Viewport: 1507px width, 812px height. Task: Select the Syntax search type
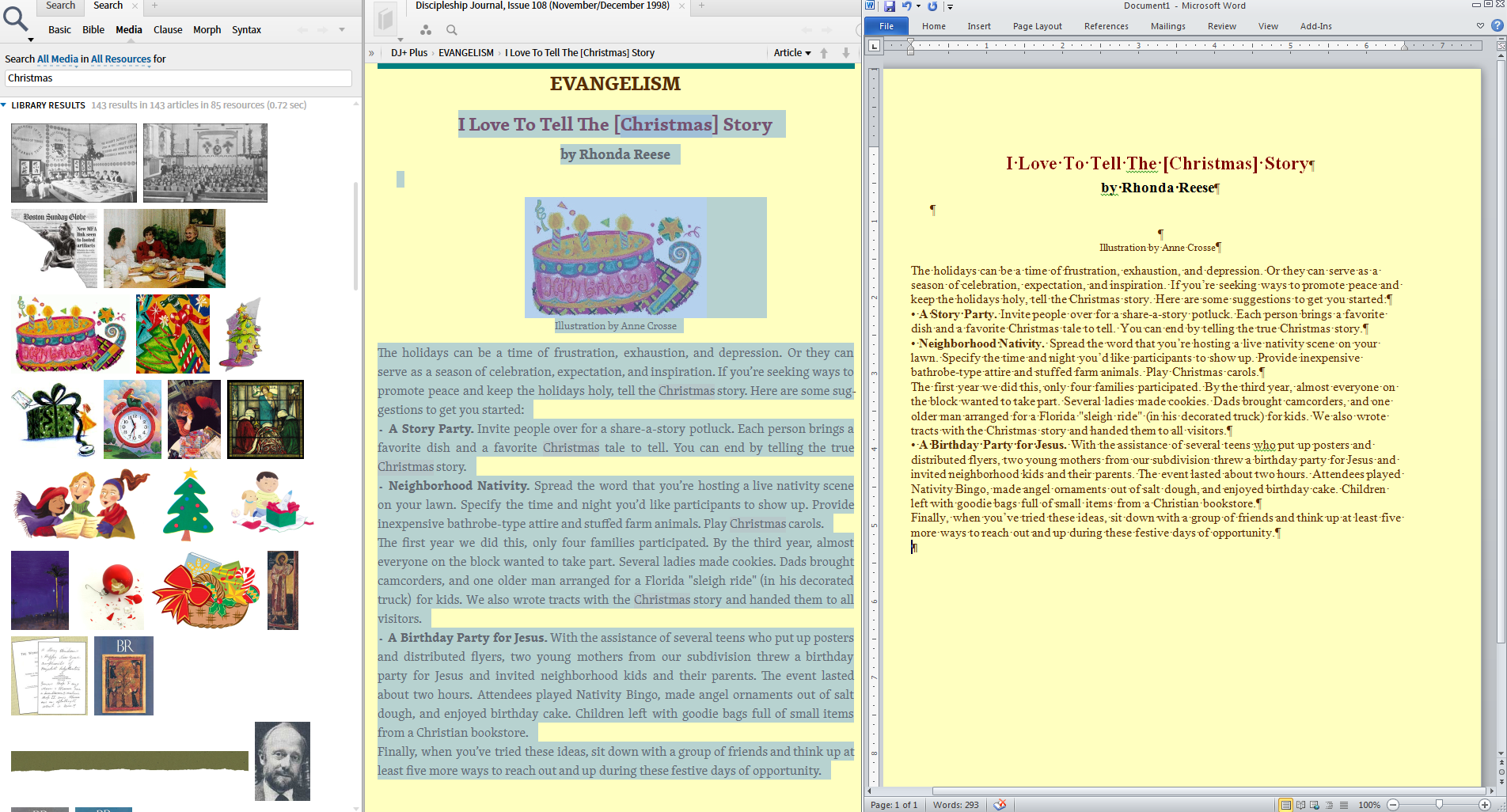[x=246, y=30]
